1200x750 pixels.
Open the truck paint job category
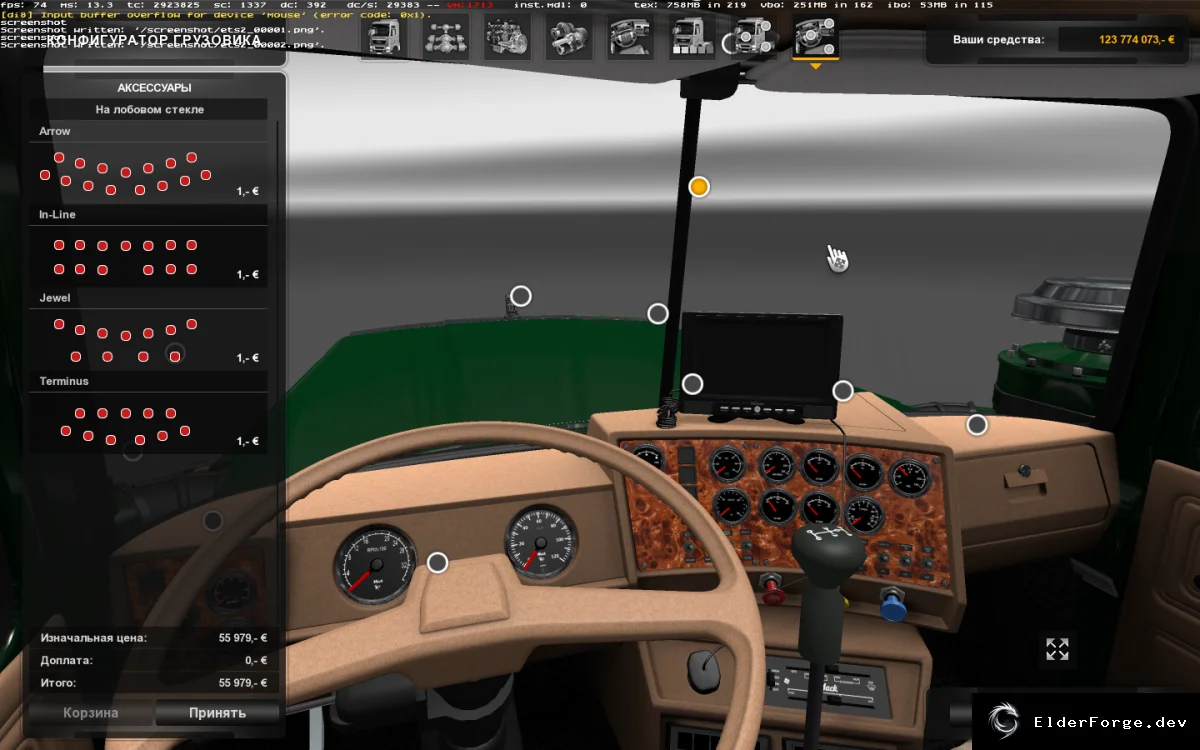[x=692, y=38]
